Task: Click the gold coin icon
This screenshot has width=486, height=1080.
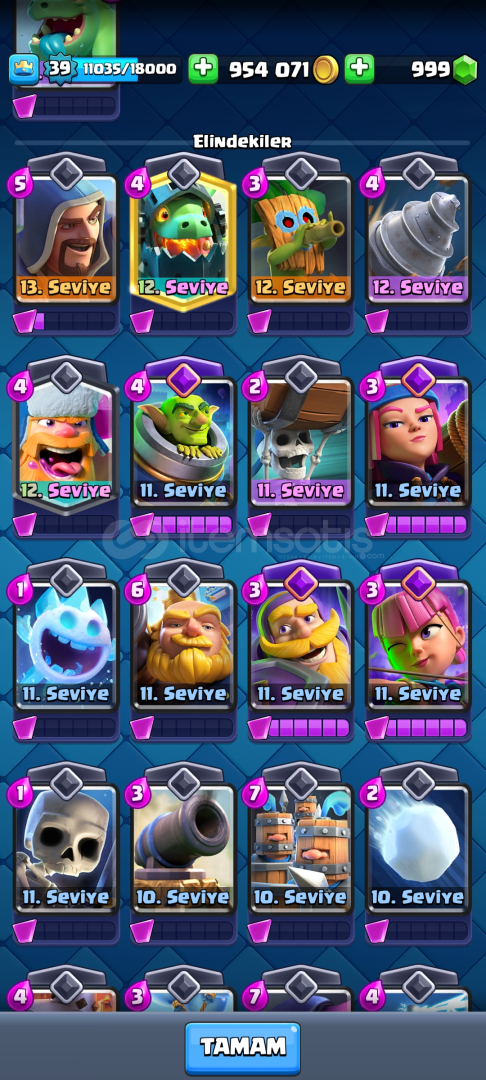Action: 326,70
